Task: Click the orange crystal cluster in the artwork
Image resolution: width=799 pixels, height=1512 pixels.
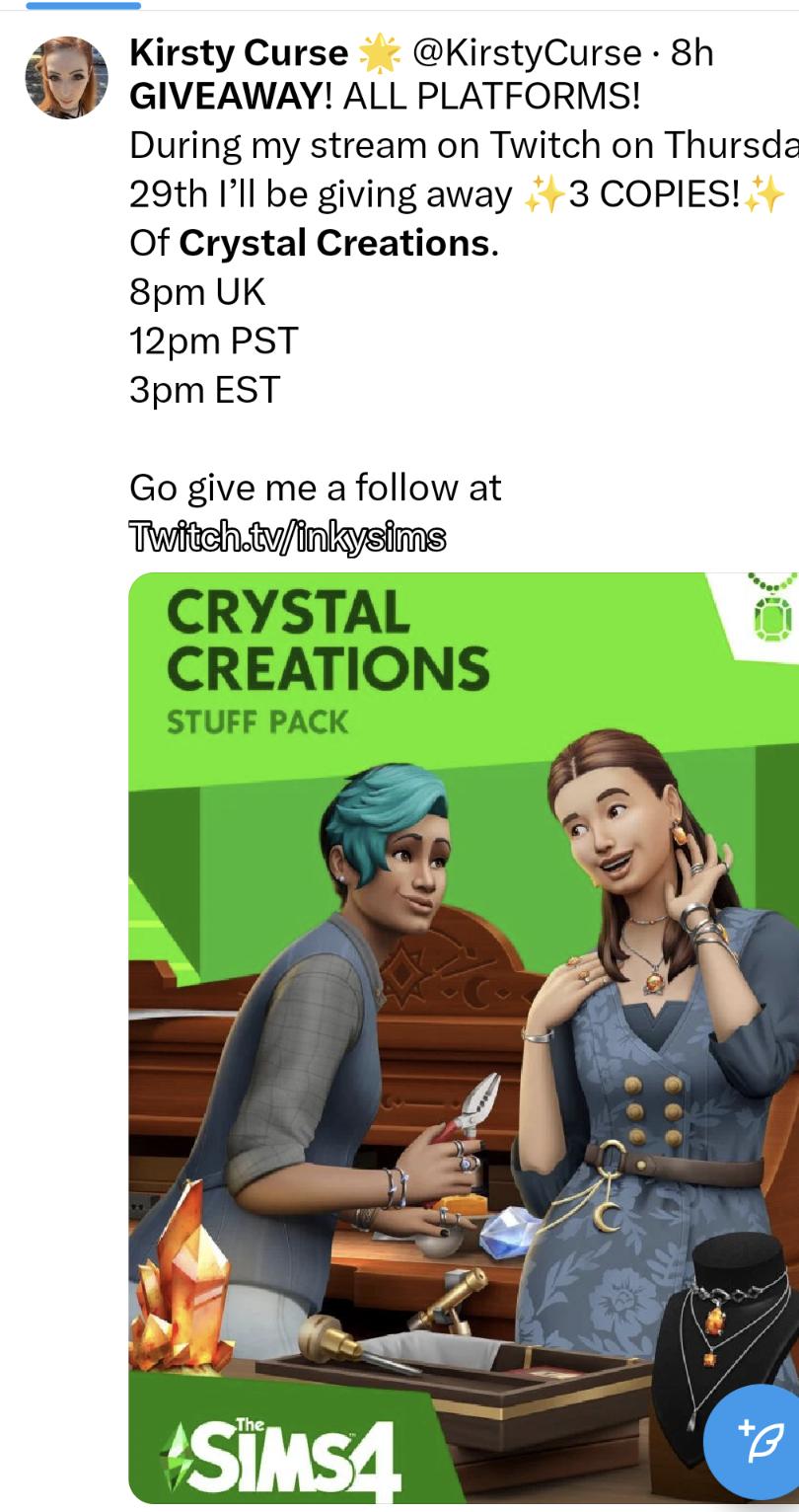Action: click(x=184, y=1288)
